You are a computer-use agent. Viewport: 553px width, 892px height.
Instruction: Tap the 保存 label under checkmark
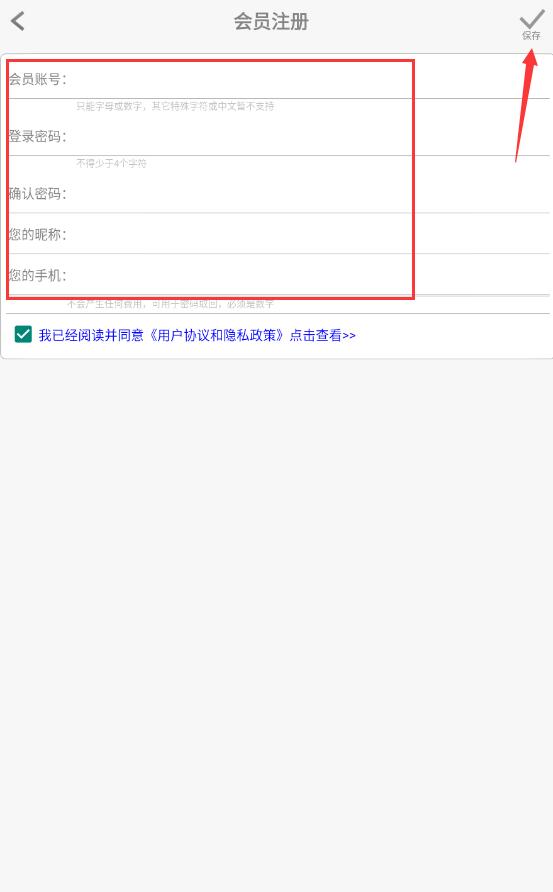point(531,35)
